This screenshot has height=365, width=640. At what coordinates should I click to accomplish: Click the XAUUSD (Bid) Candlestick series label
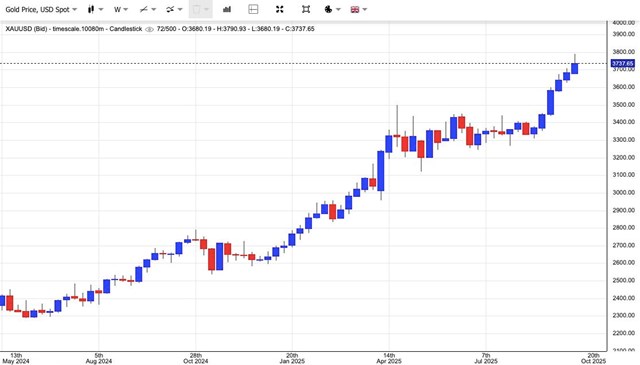click(x=73, y=29)
